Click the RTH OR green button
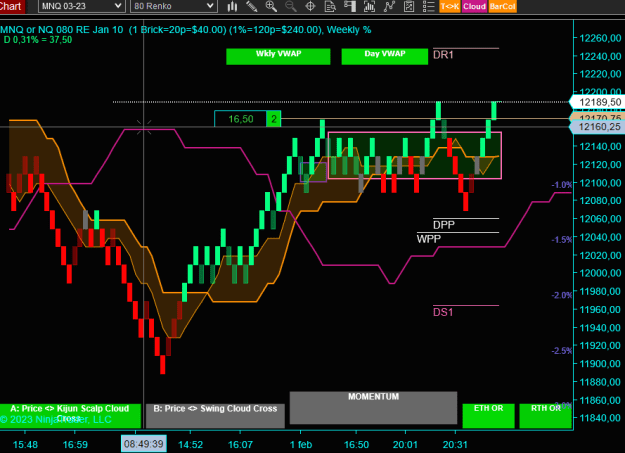Screen dimensions: 625x453 [545, 416]
